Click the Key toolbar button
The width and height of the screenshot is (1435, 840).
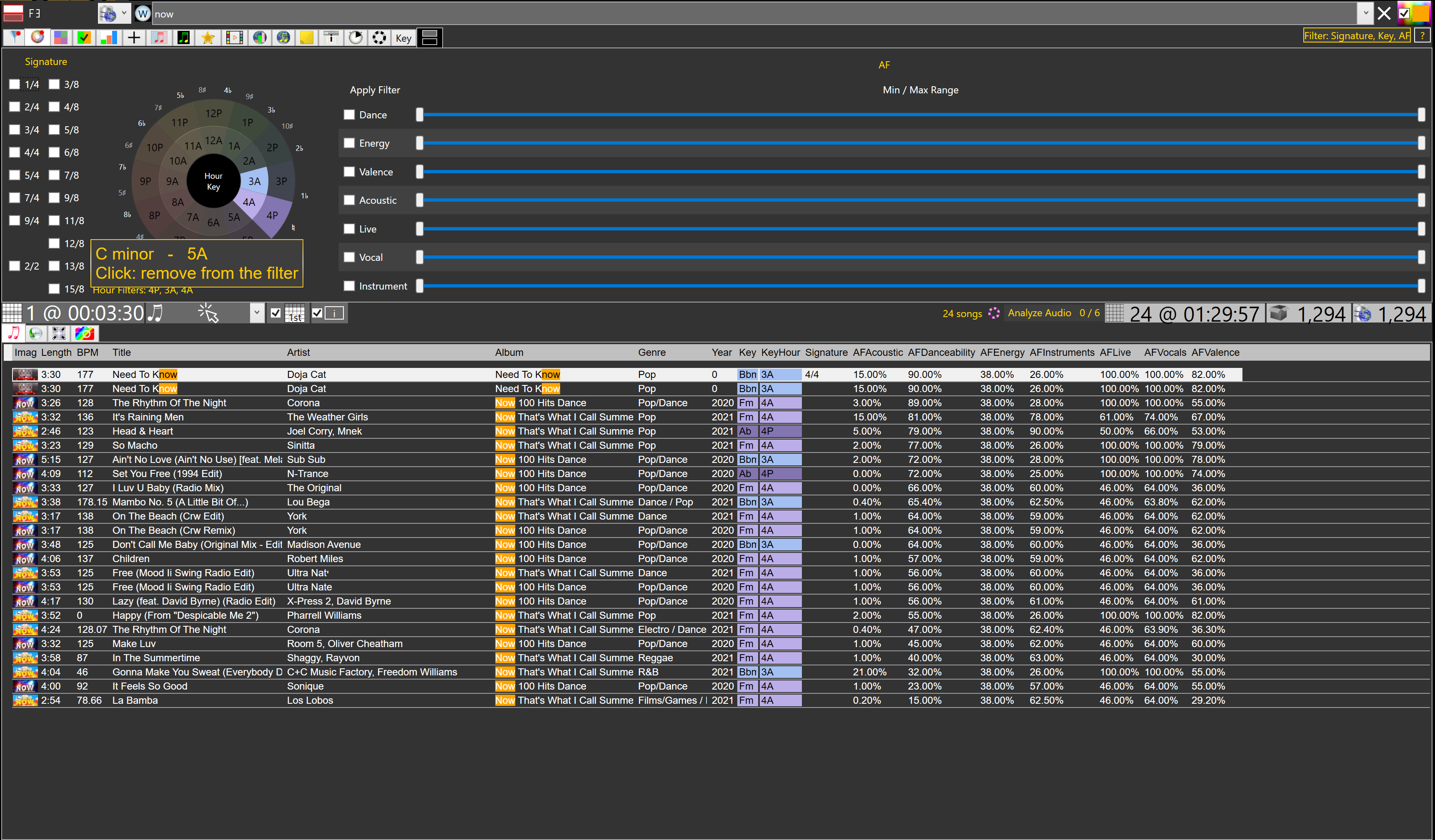(x=403, y=38)
